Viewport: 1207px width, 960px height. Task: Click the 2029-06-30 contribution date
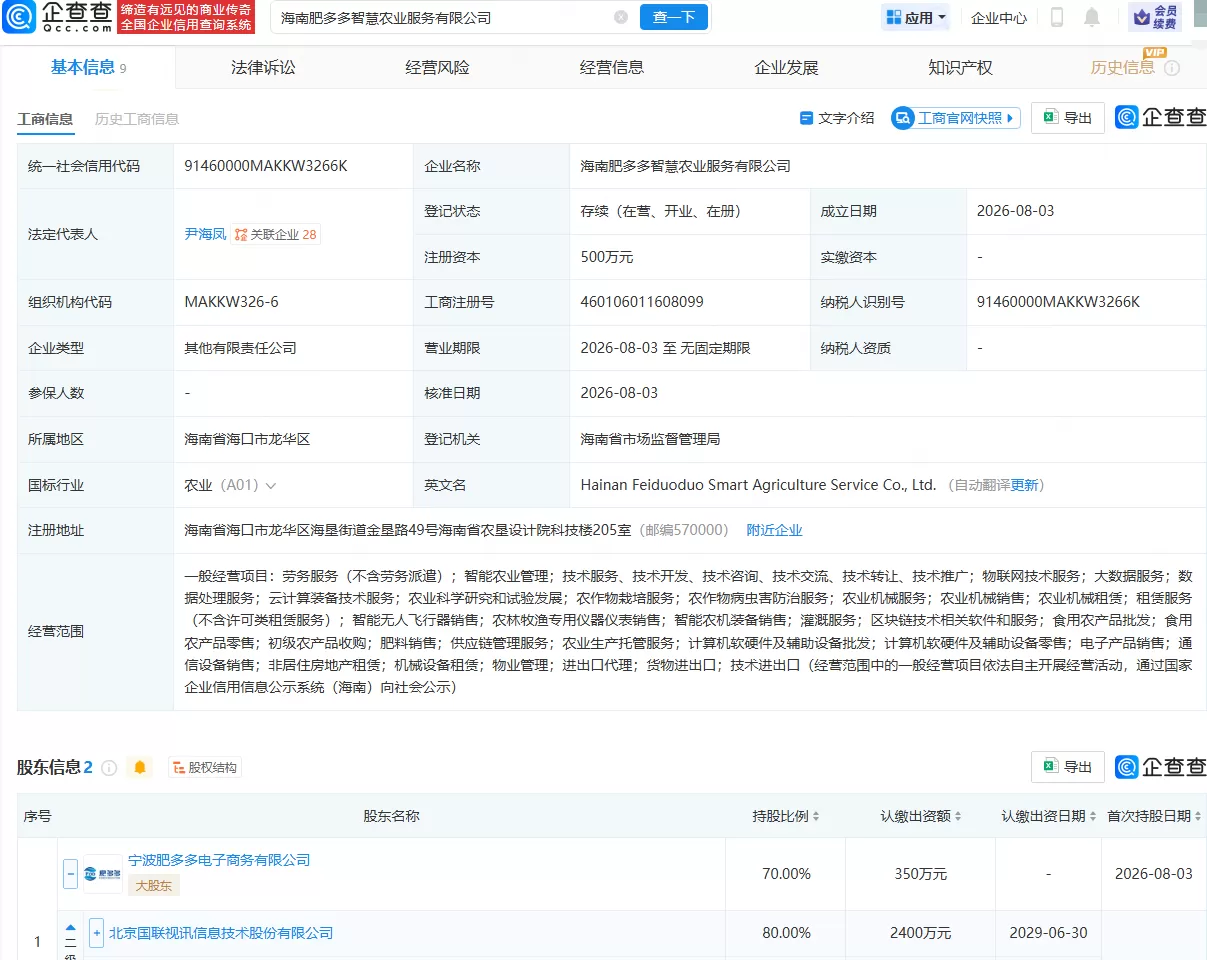[x=1048, y=933]
